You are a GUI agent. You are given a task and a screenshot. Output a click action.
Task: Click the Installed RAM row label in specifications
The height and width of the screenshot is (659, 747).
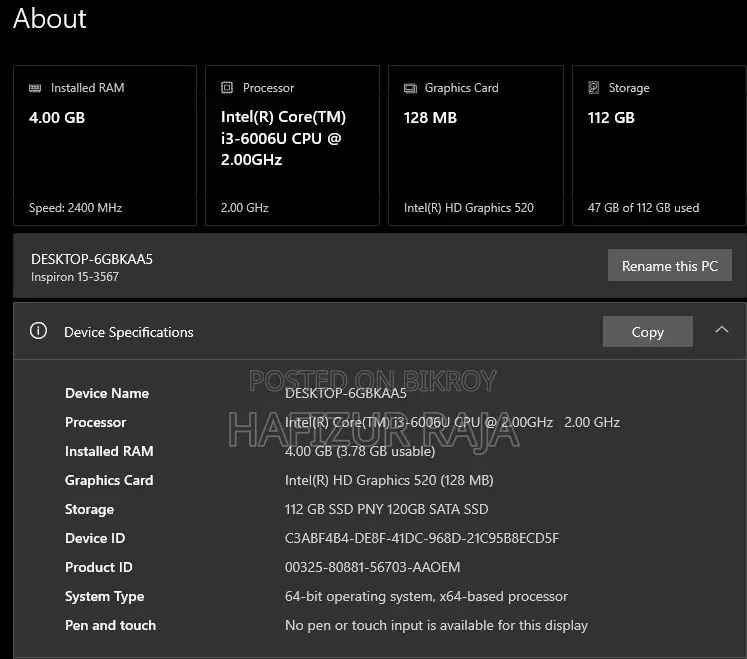[x=109, y=451]
